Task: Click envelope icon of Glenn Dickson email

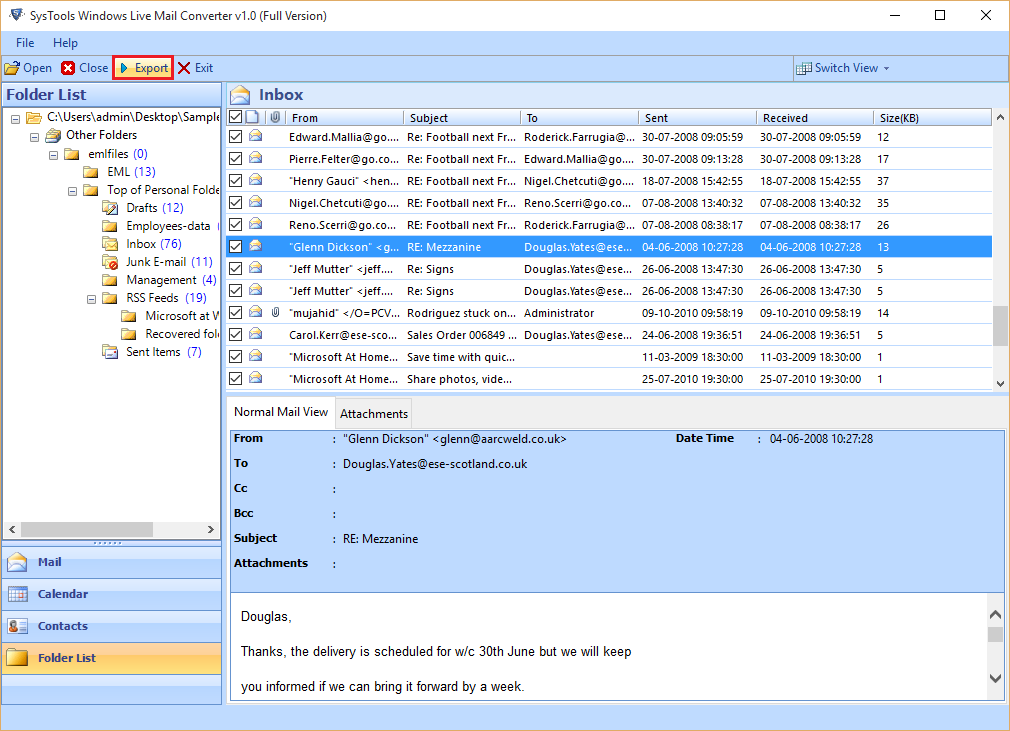Action: point(256,246)
